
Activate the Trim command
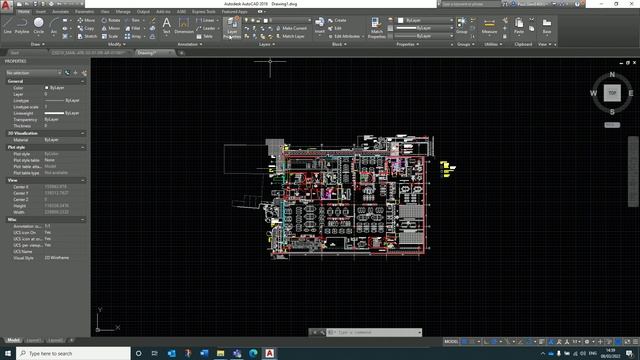coord(133,20)
